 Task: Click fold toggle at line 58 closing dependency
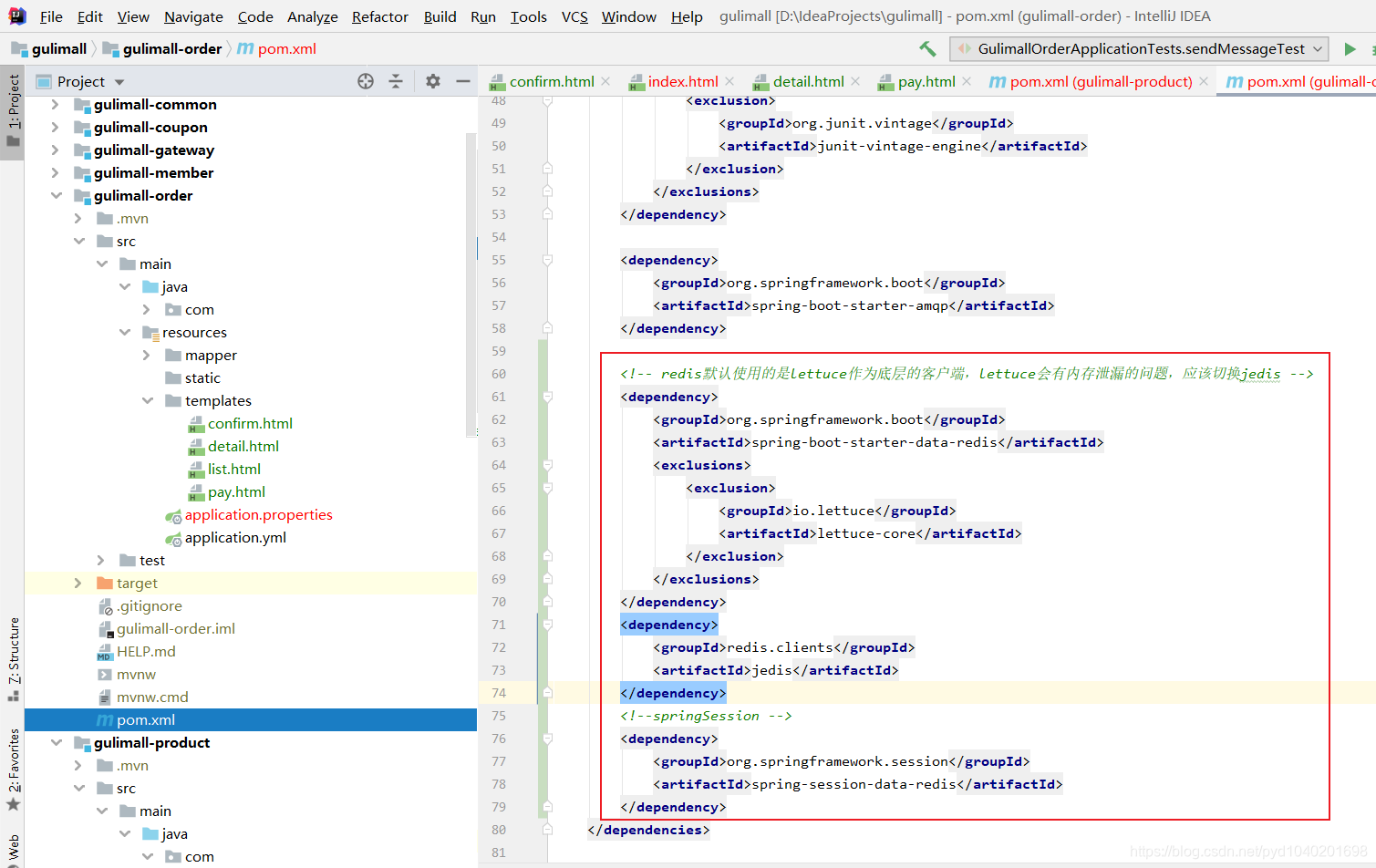(x=547, y=328)
